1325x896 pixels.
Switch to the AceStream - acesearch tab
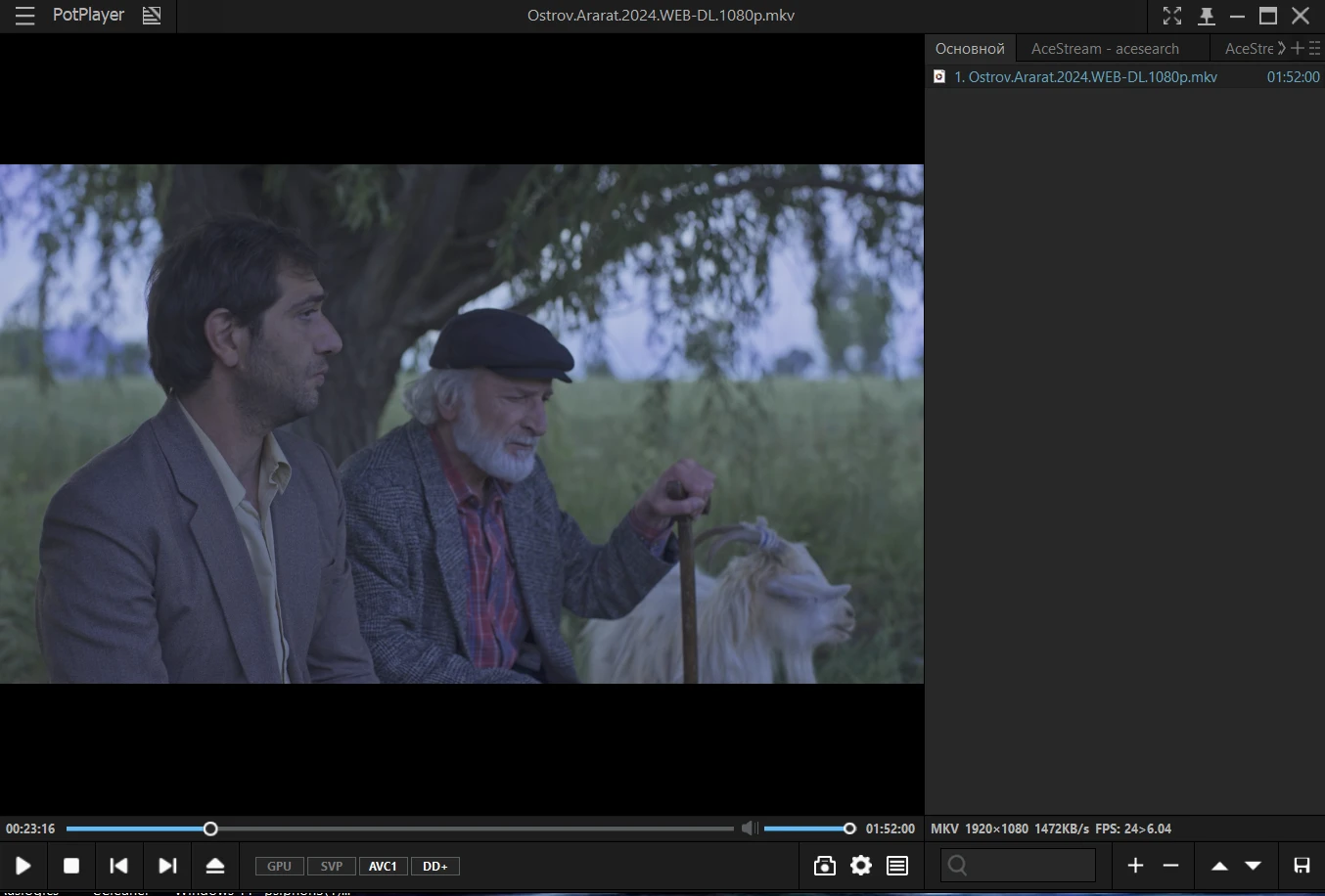tap(1105, 49)
